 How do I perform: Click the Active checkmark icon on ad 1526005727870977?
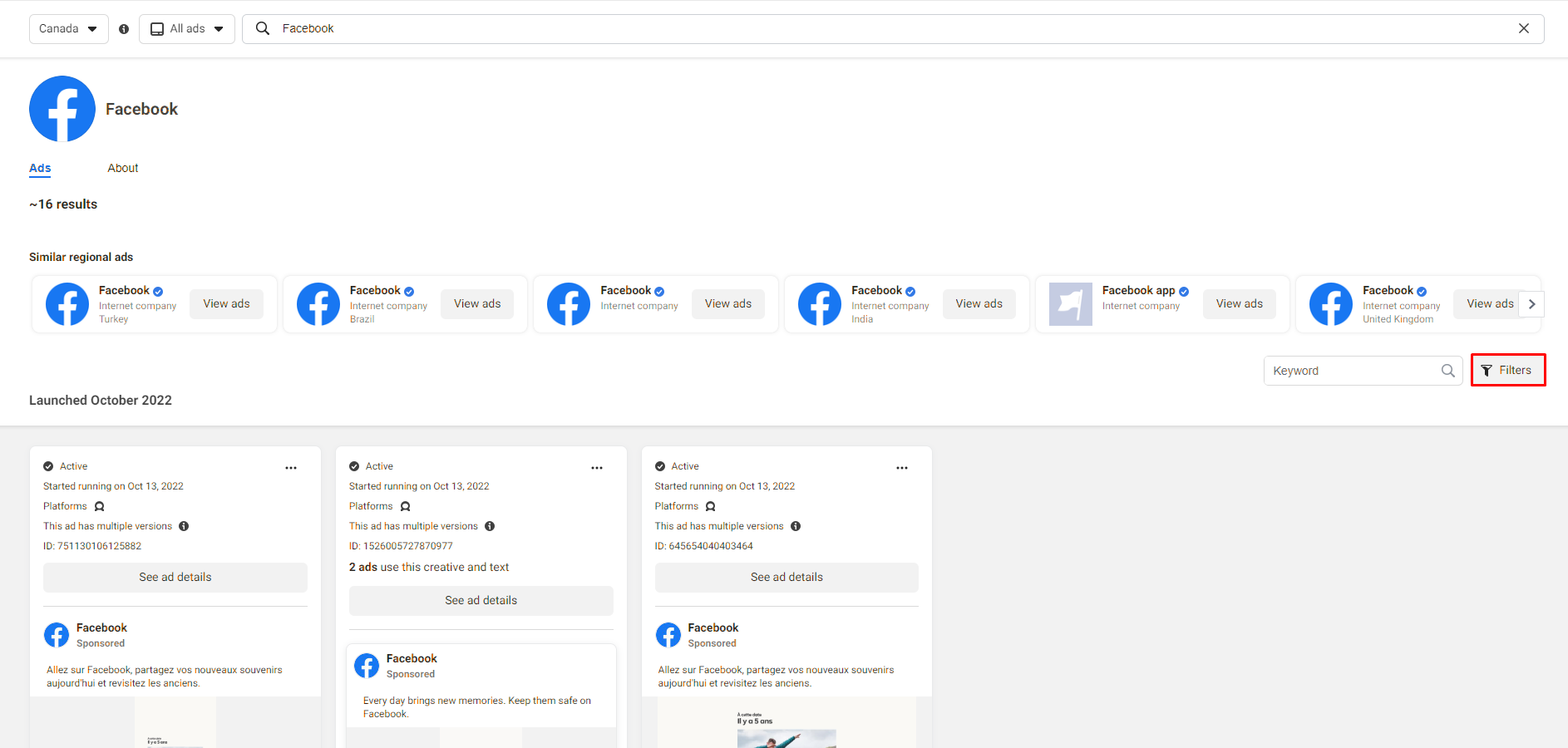pyautogui.click(x=354, y=466)
